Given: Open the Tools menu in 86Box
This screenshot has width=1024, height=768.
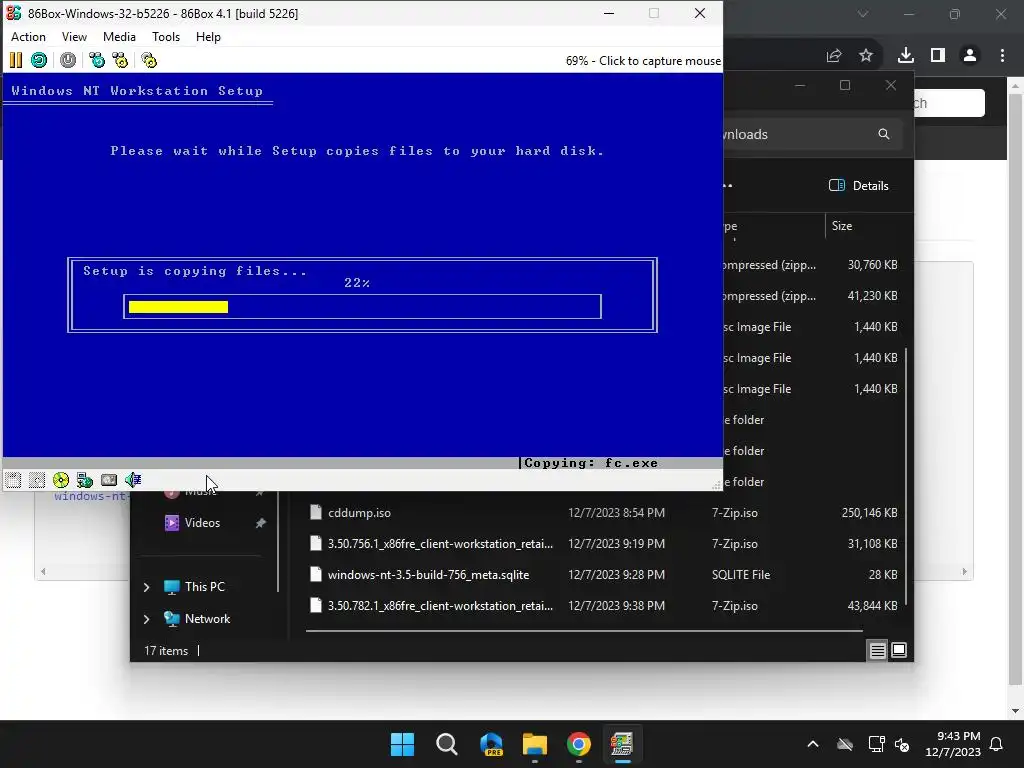Looking at the screenshot, I should [166, 37].
